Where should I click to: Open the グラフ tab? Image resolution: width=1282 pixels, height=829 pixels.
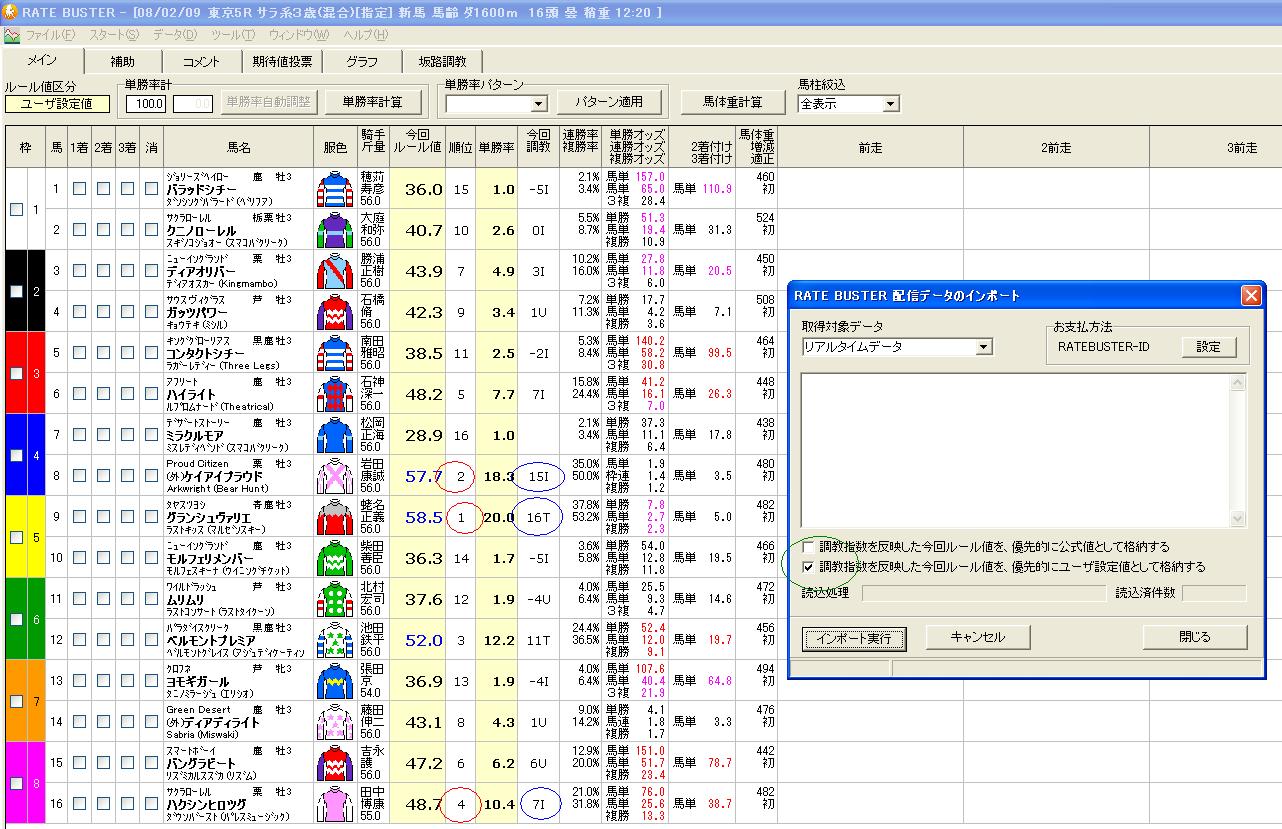(362, 62)
